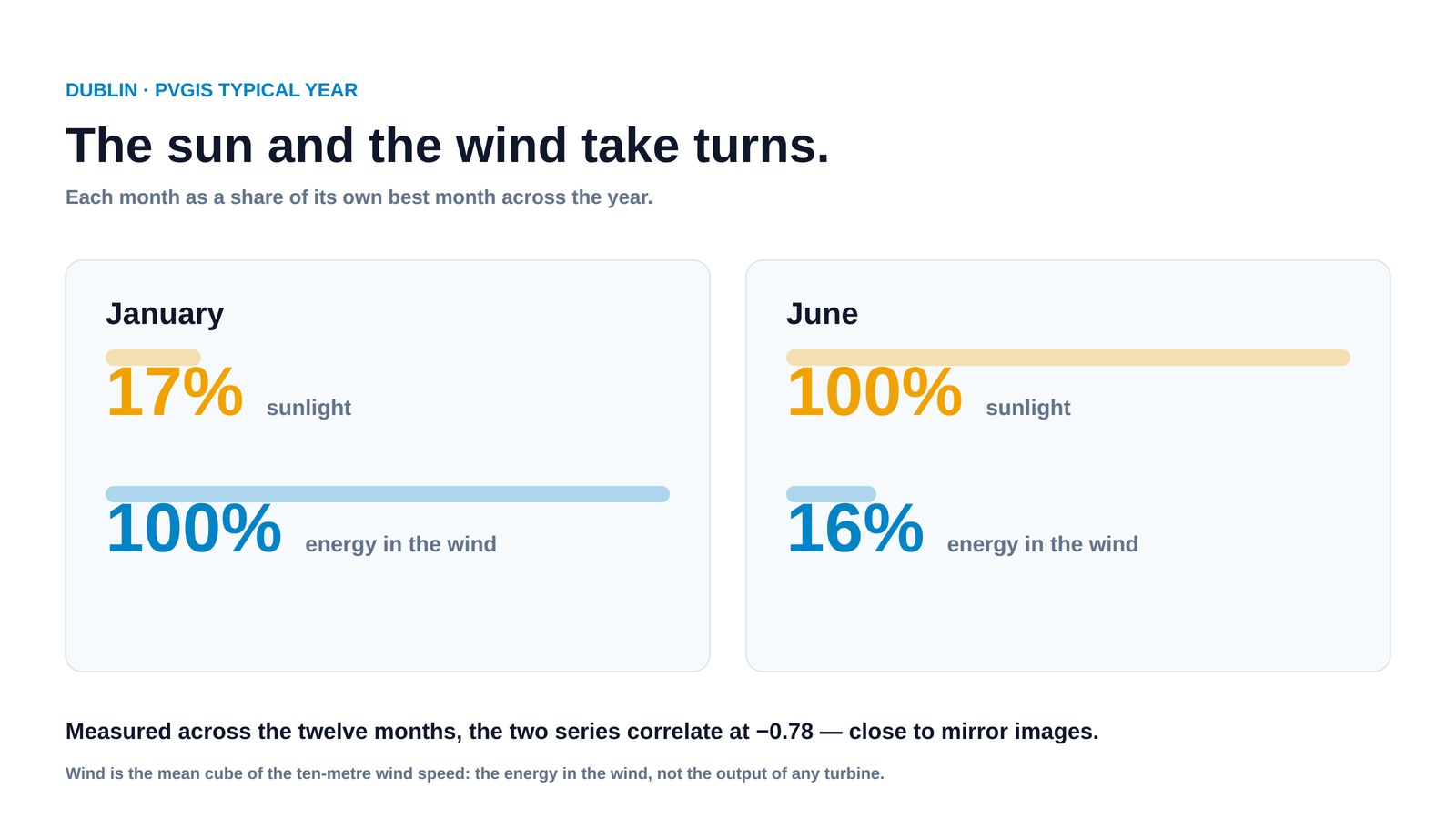Screen dimensions: 1456x819
Task: Click the footnote about mean cube wind speed
Action: (x=475, y=773)
